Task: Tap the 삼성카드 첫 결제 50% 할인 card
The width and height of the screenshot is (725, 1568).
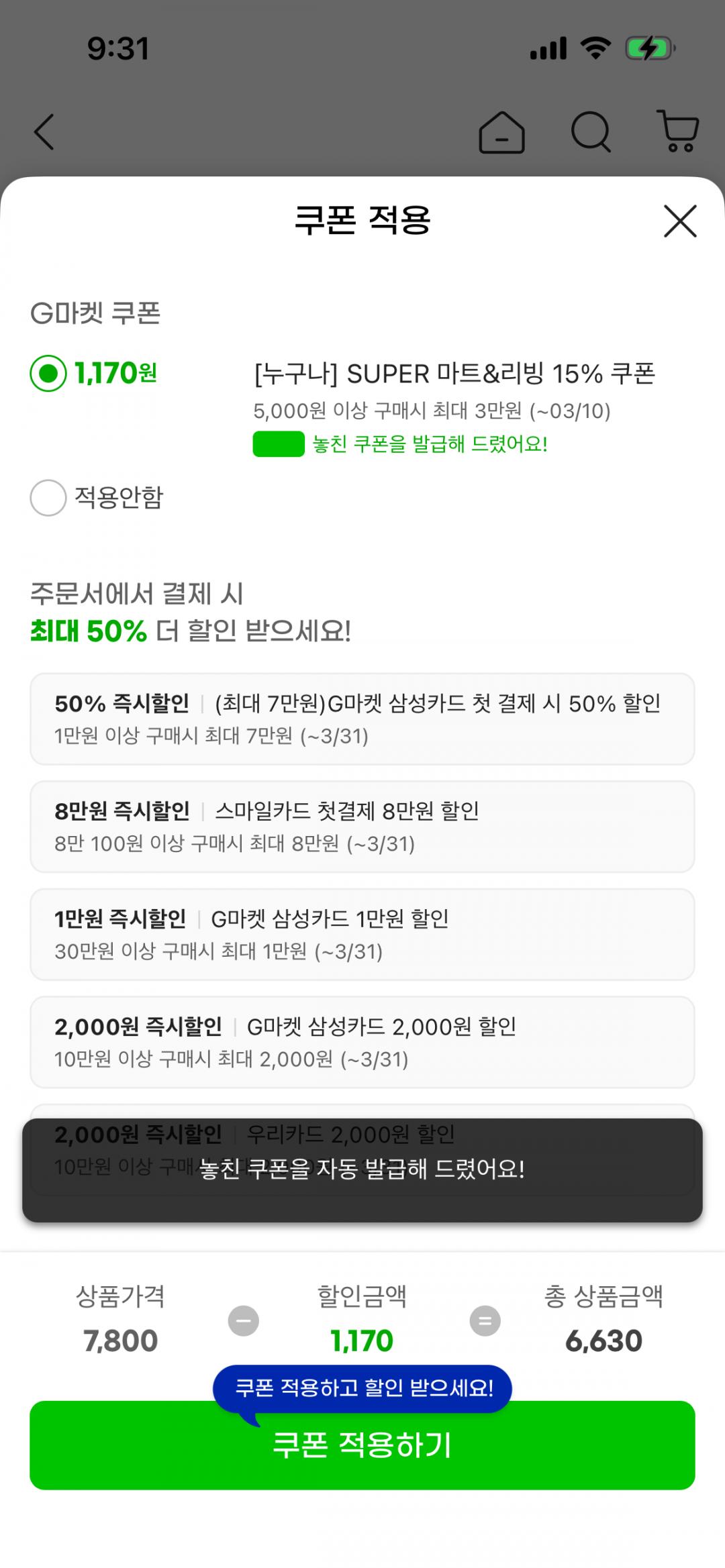Action: click(x=362, y=719)
